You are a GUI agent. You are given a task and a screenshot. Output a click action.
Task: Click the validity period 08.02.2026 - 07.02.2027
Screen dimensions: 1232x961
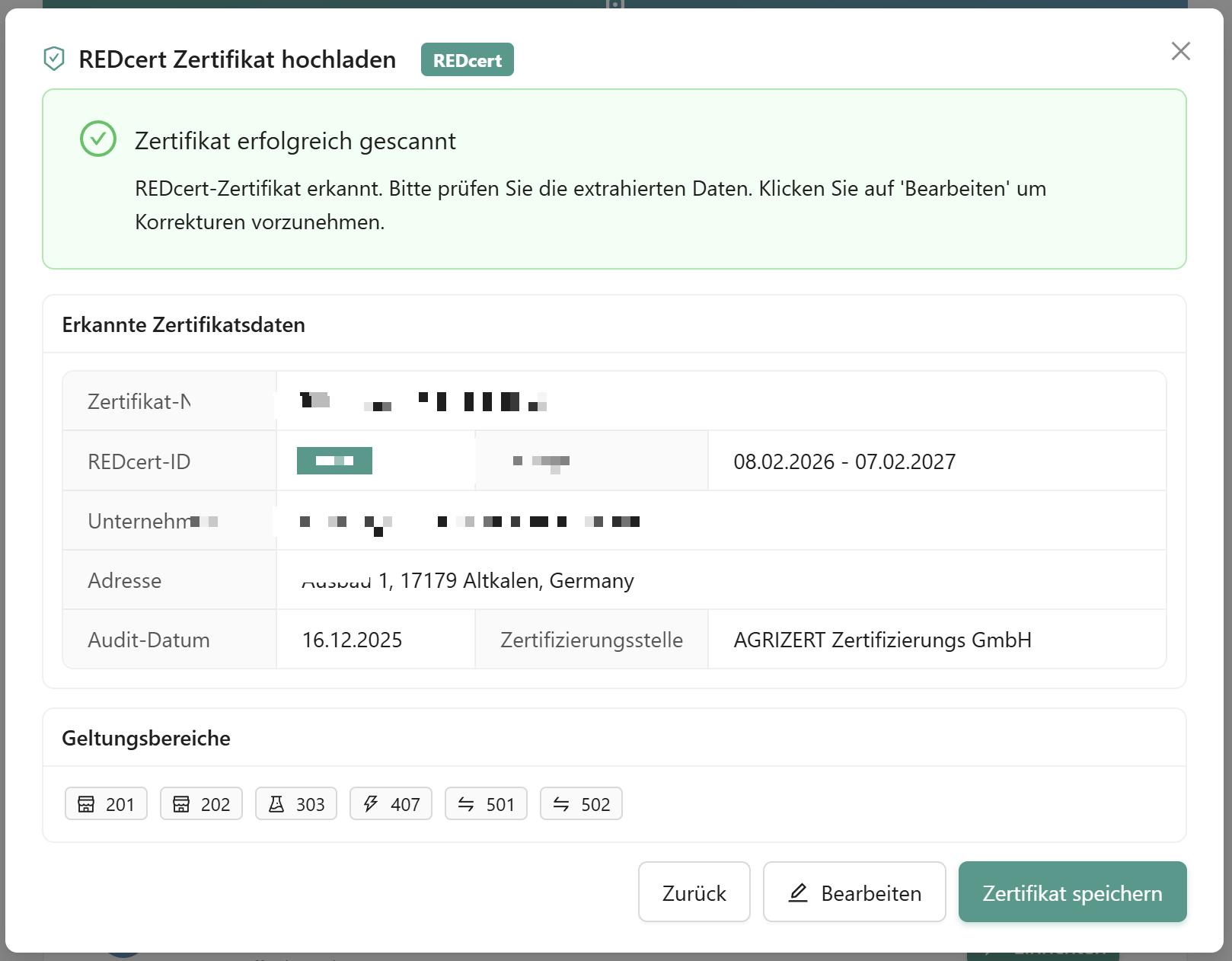[x=845, y=461]
